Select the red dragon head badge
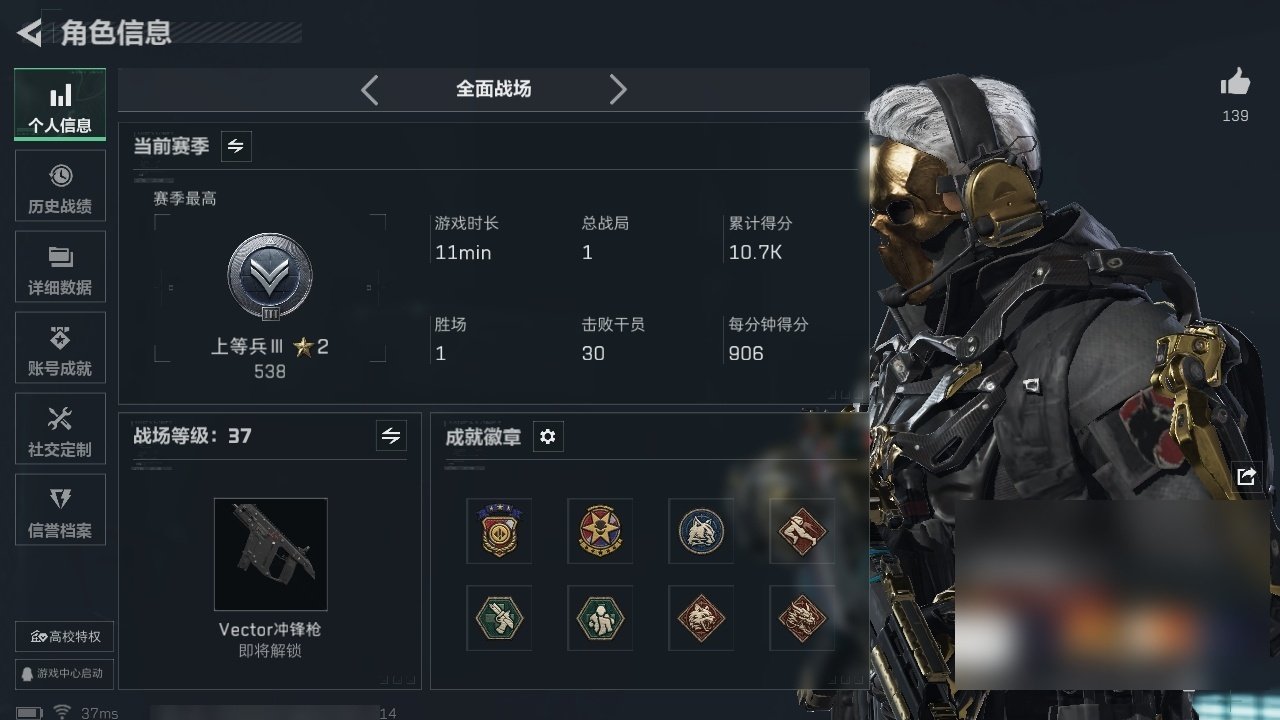Screen dimensions: 1280x720 [802, 618]
